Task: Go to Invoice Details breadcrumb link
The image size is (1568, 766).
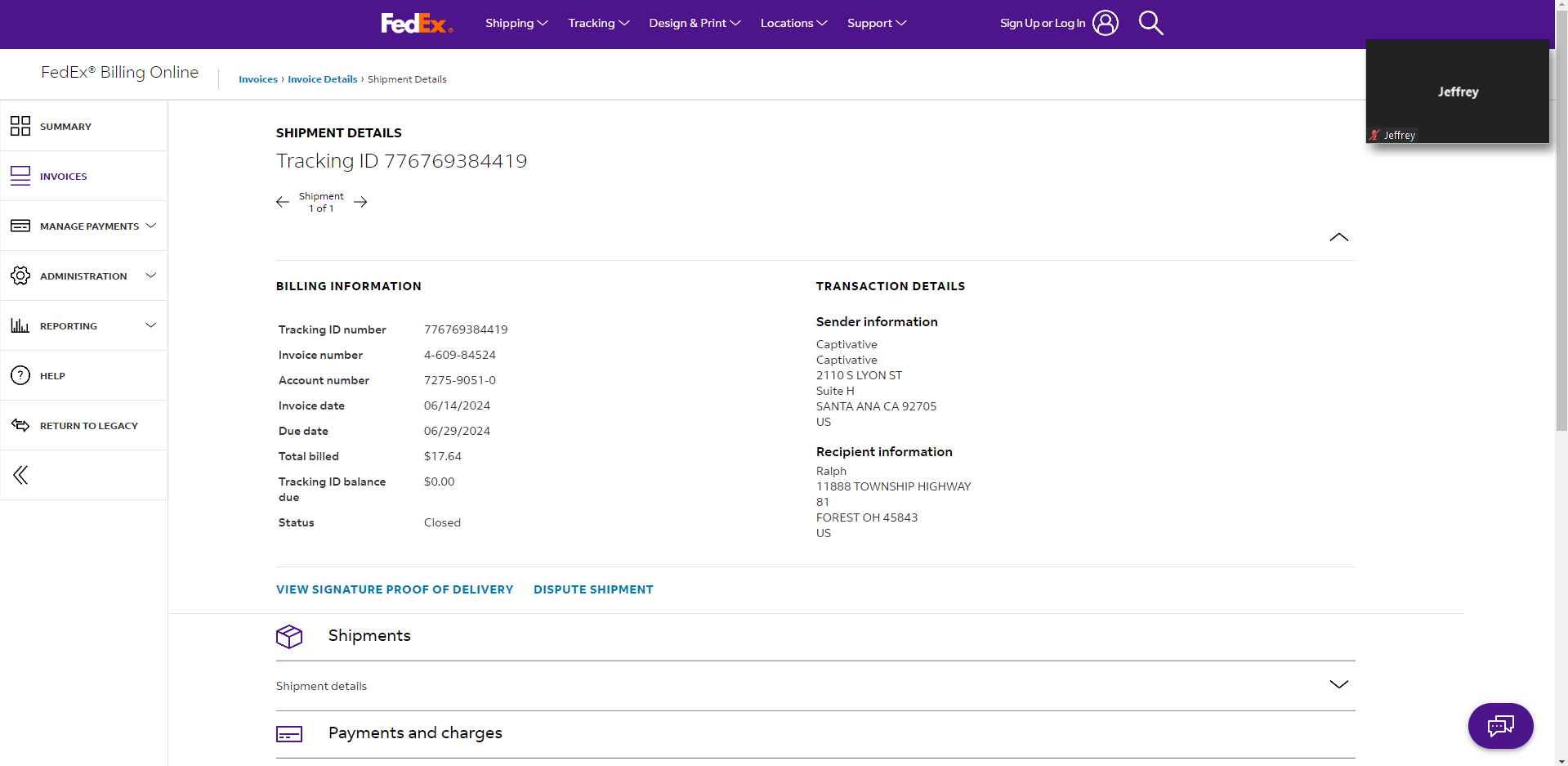Action: [323, 79]
